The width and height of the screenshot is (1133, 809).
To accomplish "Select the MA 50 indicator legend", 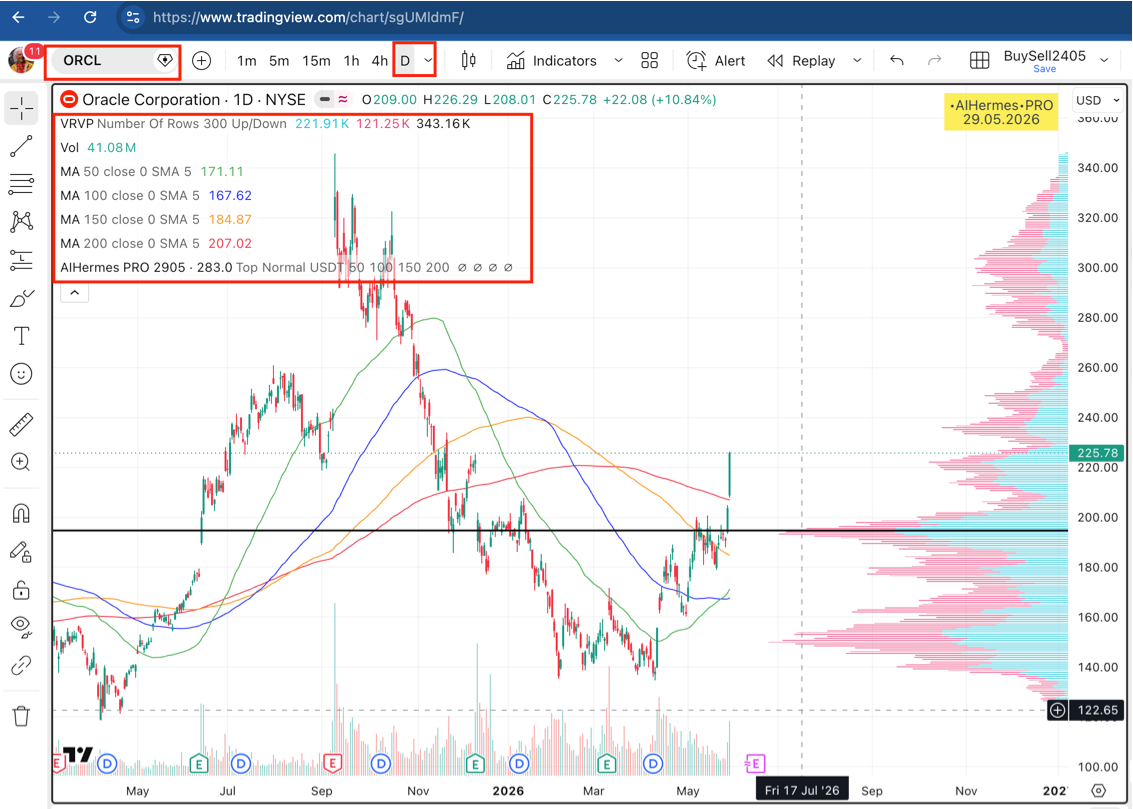I will tap(152, 171).
